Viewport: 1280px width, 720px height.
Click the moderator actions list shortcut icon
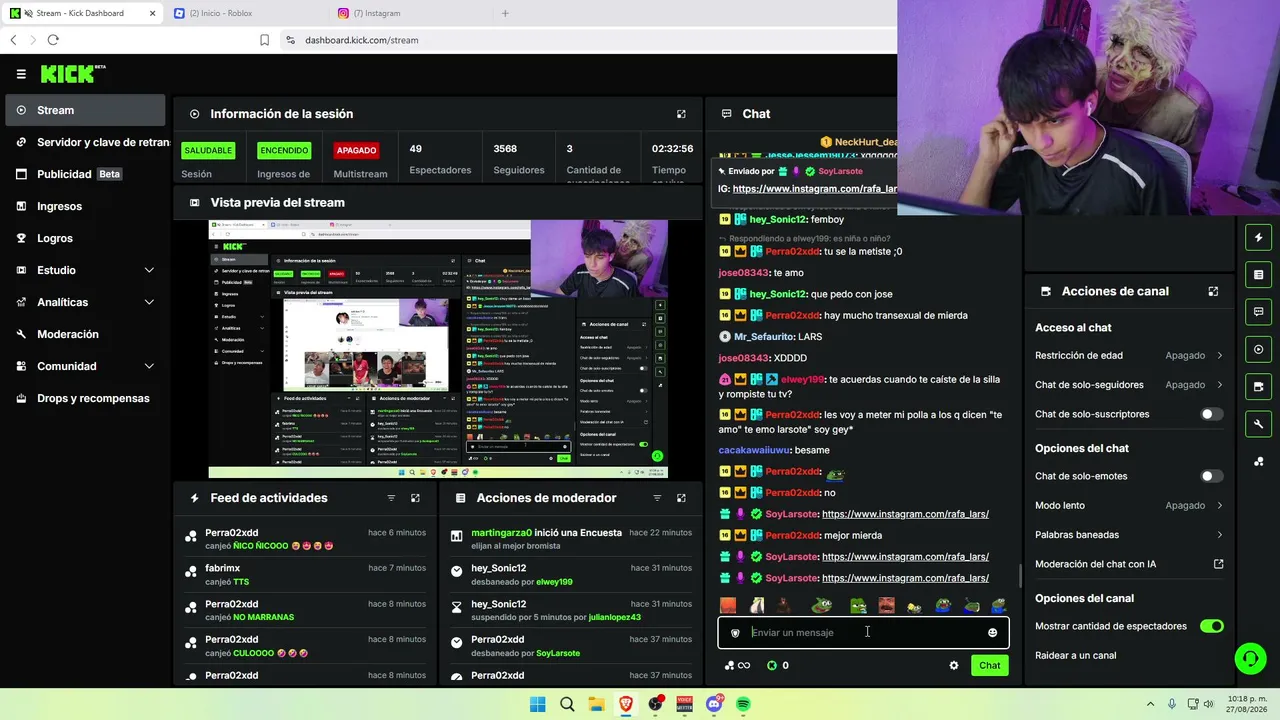click(1258, 275)
